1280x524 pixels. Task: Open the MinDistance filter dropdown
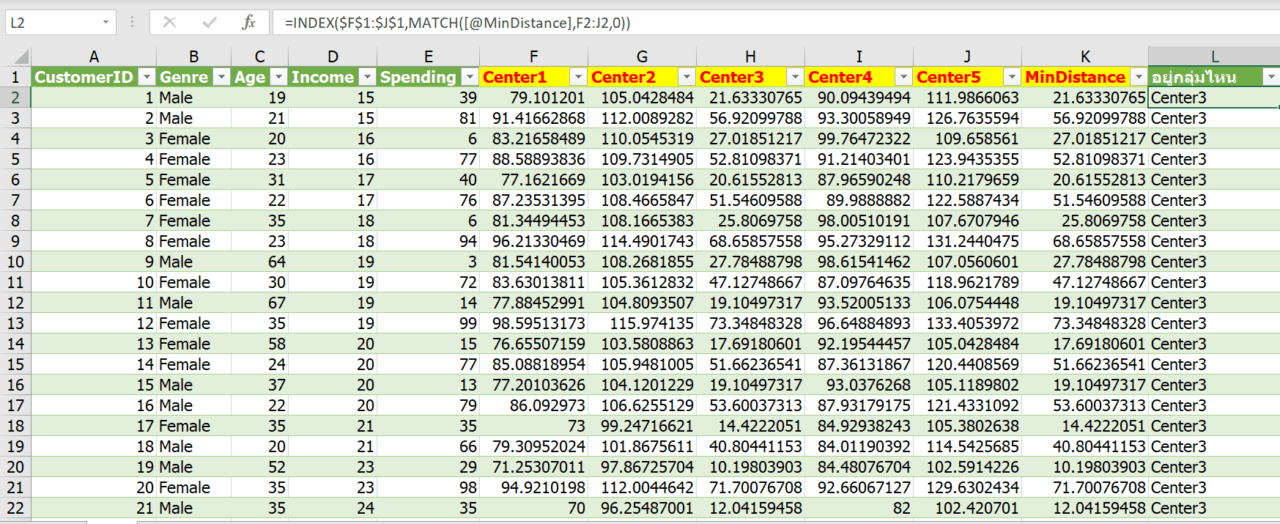click(x=1137, y=77)
